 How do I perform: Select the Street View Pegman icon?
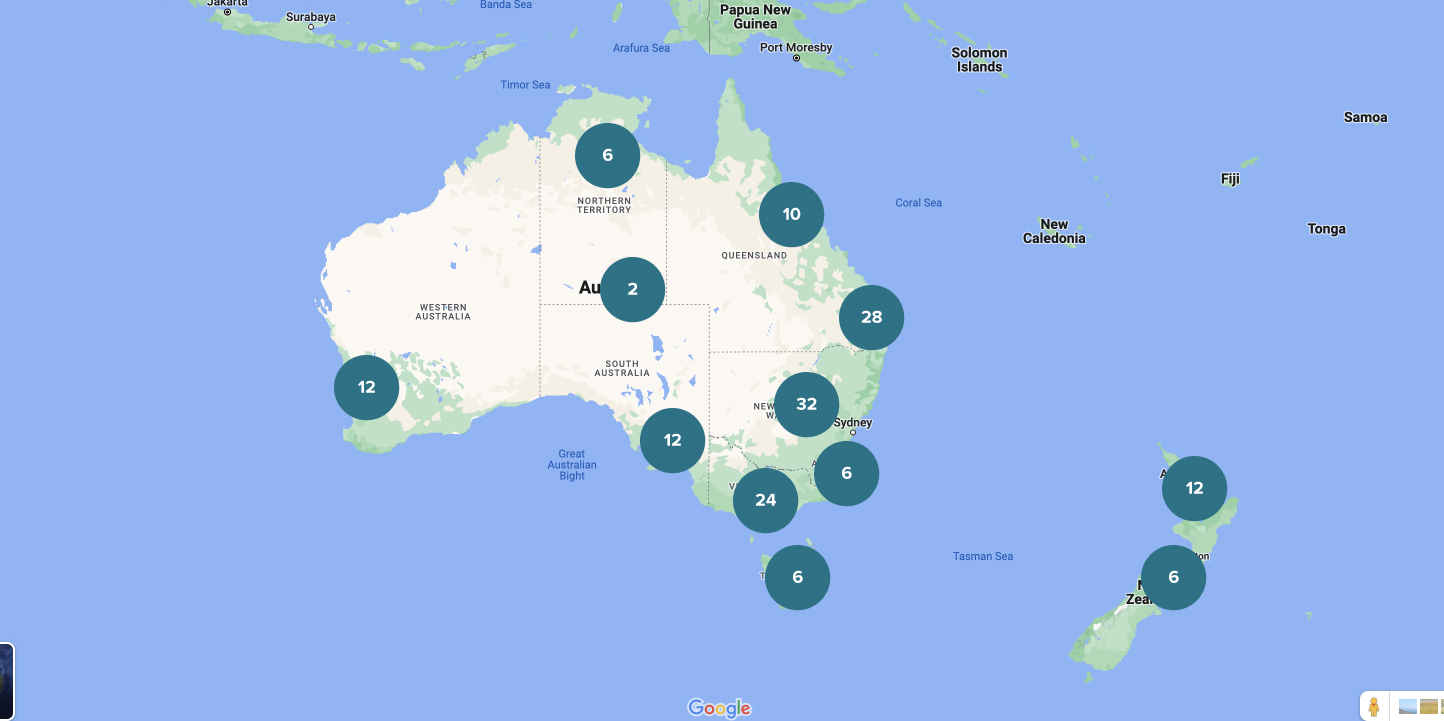(1374, 707)
